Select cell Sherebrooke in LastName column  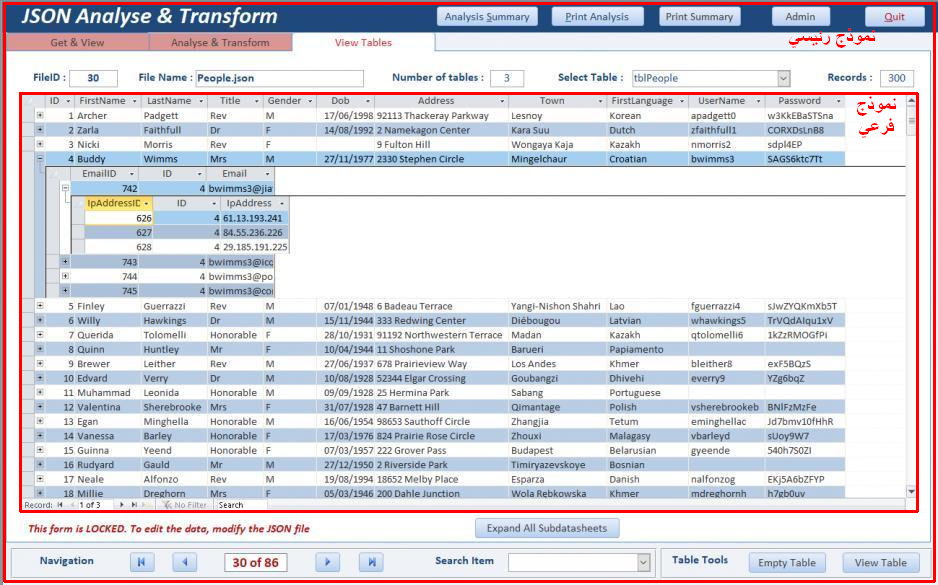pyautogui.click(x=174, y=407)
